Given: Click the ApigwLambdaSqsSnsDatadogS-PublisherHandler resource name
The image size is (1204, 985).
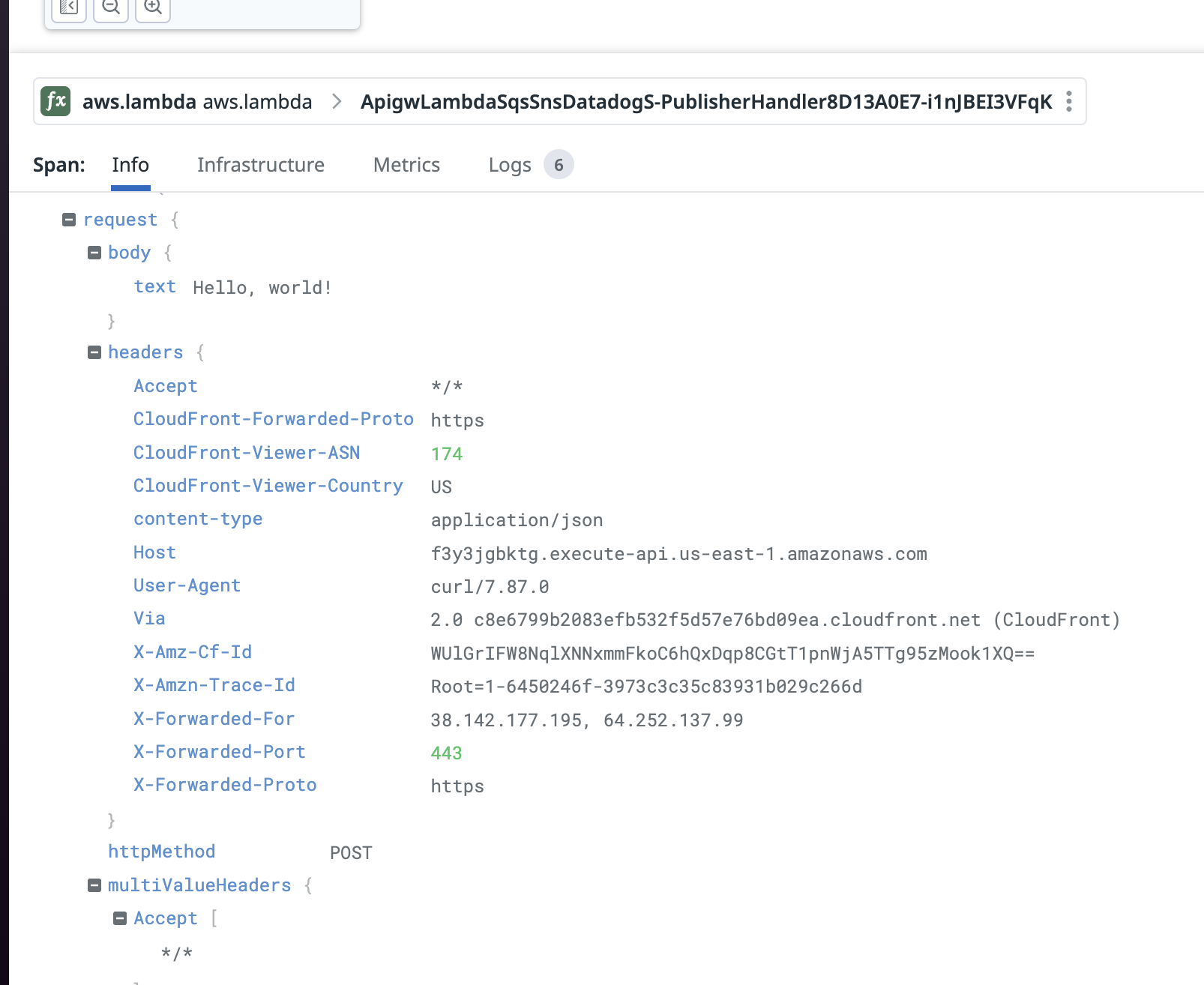Looking at the screenshot, I should tap(706, 101).
